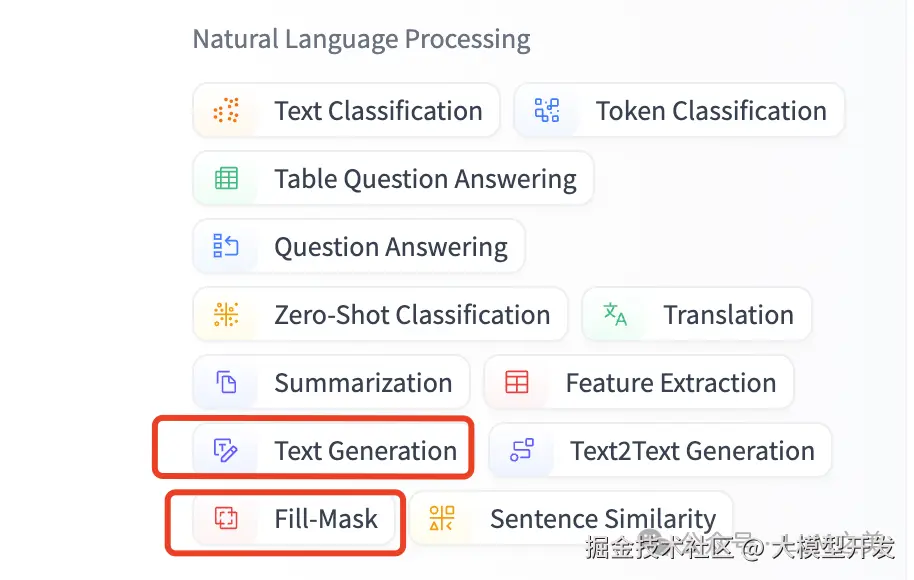Image resolution: width=914 pixels, height=580 pixels.
Task: Open the Summarization task label
Action: tap(363, 383)
